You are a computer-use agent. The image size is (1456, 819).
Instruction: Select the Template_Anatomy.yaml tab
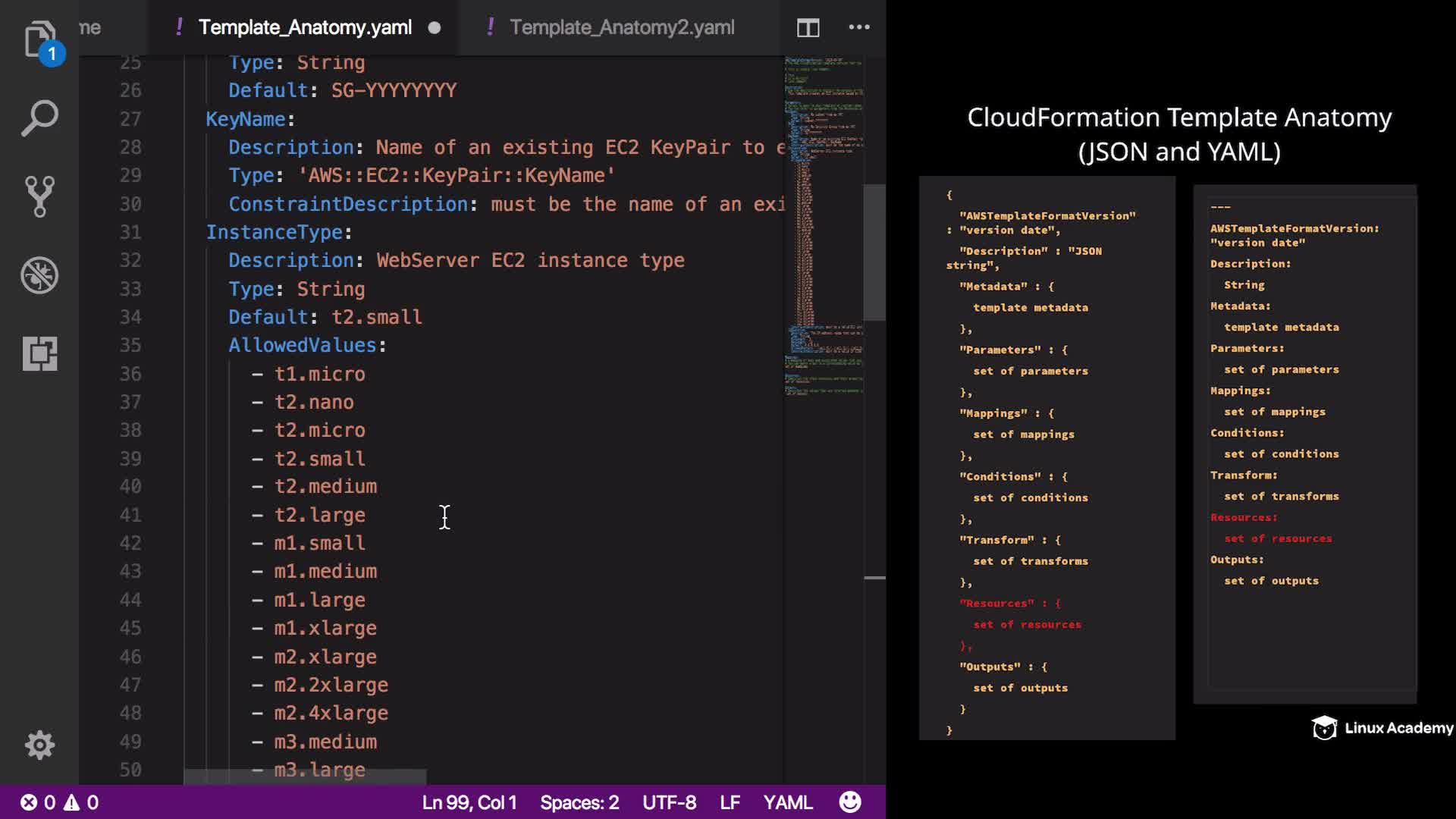304,27
